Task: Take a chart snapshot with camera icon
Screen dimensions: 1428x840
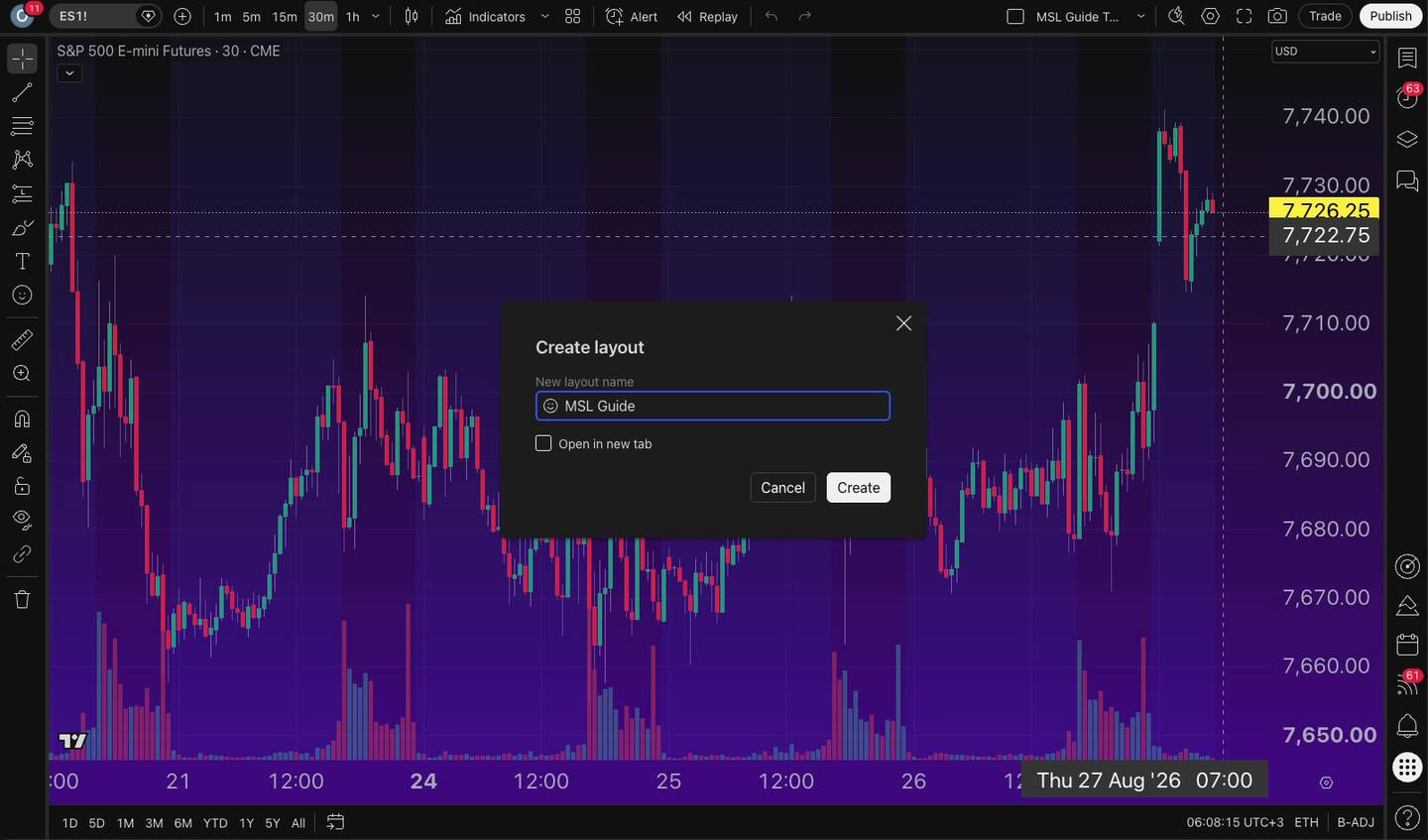Action: tap(1277, 17)
